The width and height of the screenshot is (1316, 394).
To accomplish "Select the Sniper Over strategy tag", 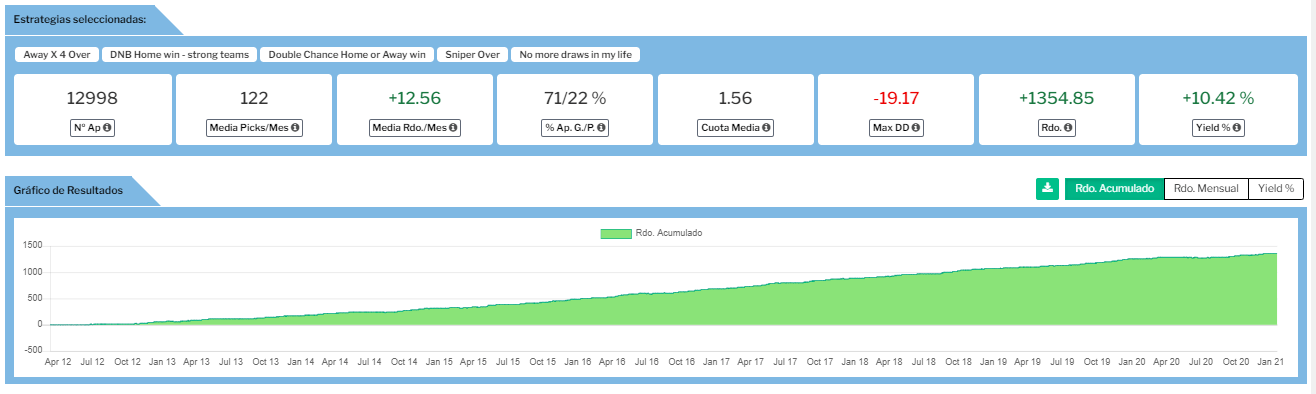I will point(471,55).
